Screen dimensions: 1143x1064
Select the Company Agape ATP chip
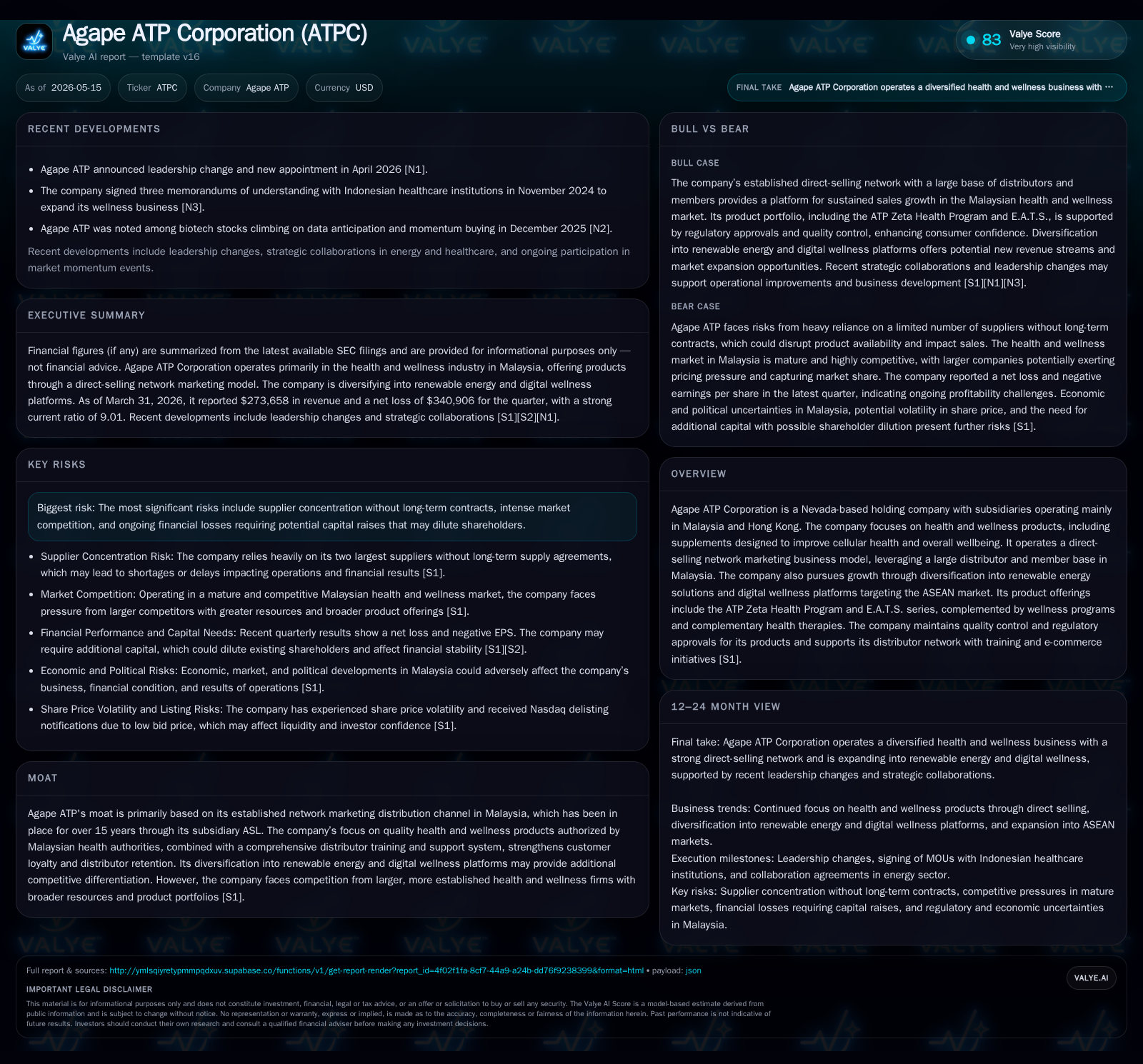(x=246, y=88)
